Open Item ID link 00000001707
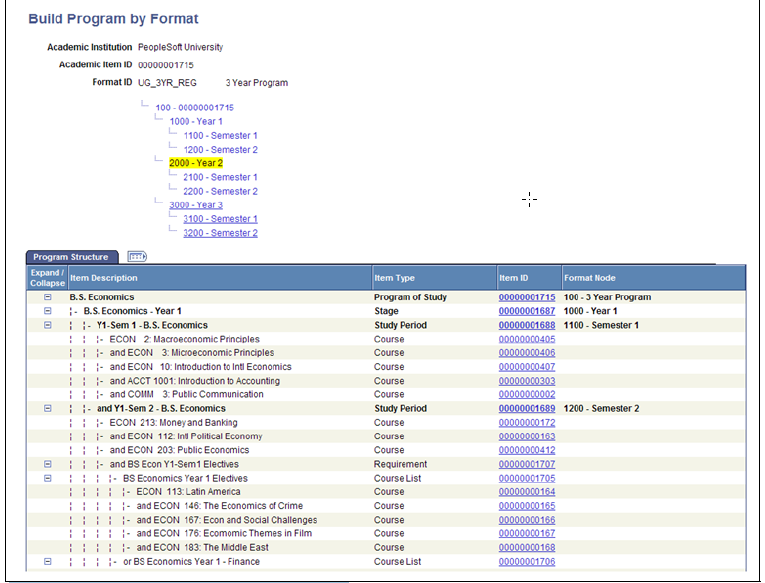Image resolution: width=765 pixels, height=583 pixels. (x=527, y=464)
